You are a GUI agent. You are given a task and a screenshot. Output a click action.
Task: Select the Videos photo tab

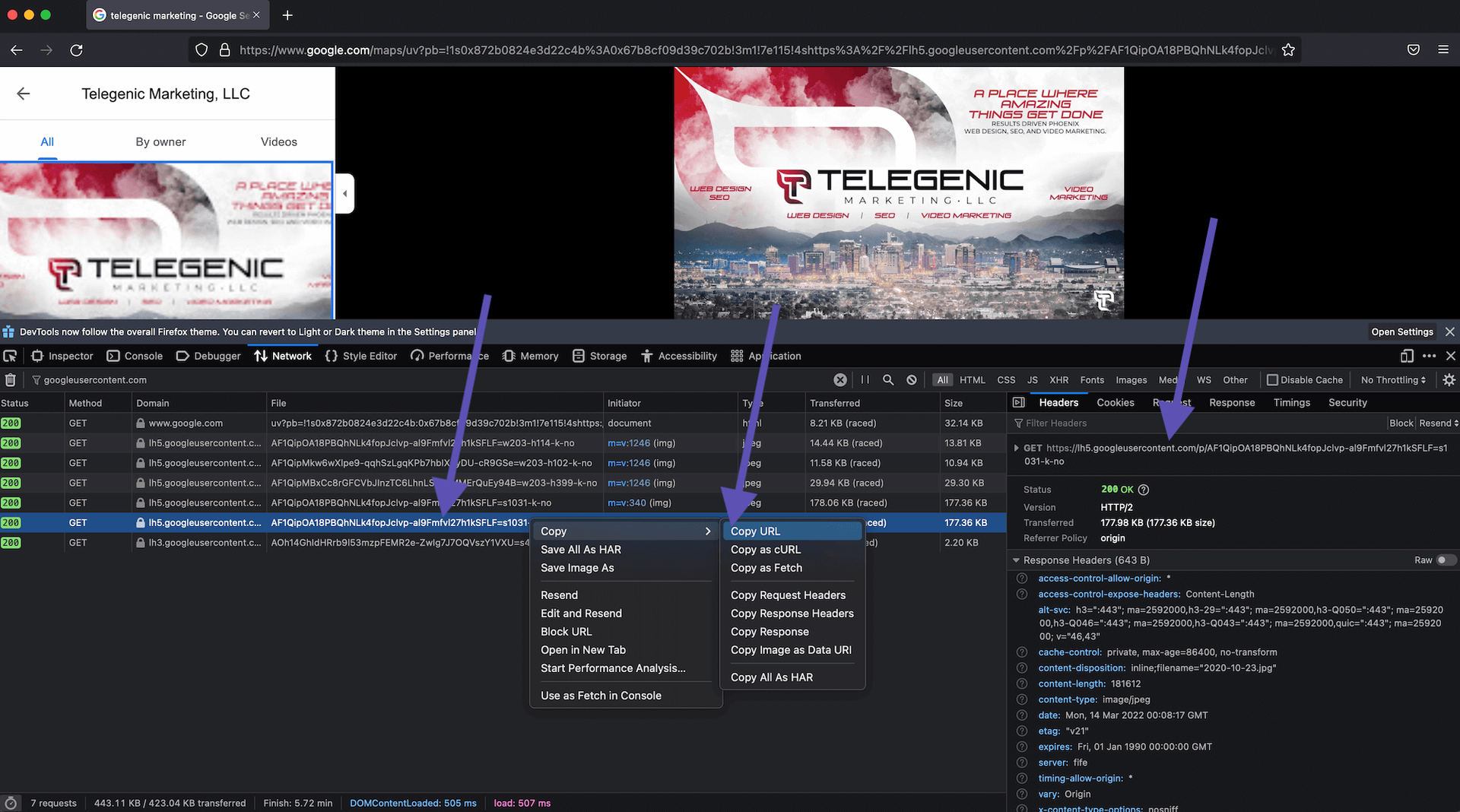click(x=279, y=142)
